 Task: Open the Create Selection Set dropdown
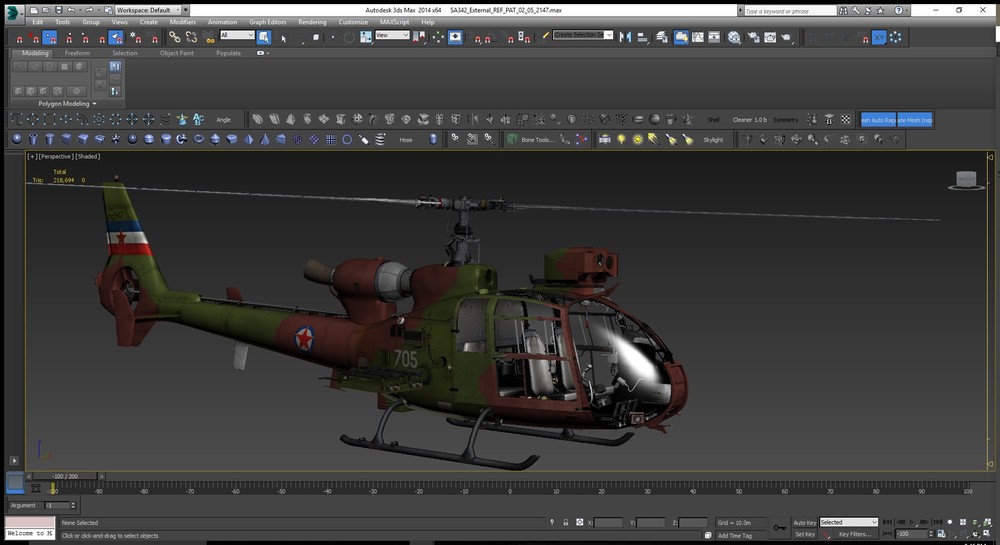click(x=583, y=35)
